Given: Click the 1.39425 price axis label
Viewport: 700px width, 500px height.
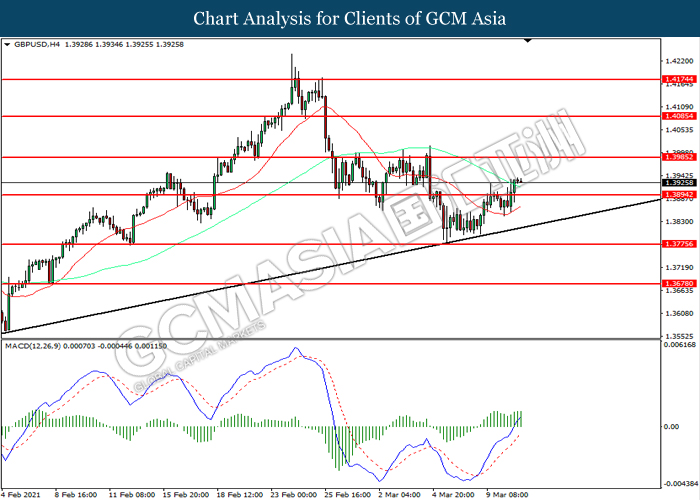Looking at the screenshot, I should point(679,176).
